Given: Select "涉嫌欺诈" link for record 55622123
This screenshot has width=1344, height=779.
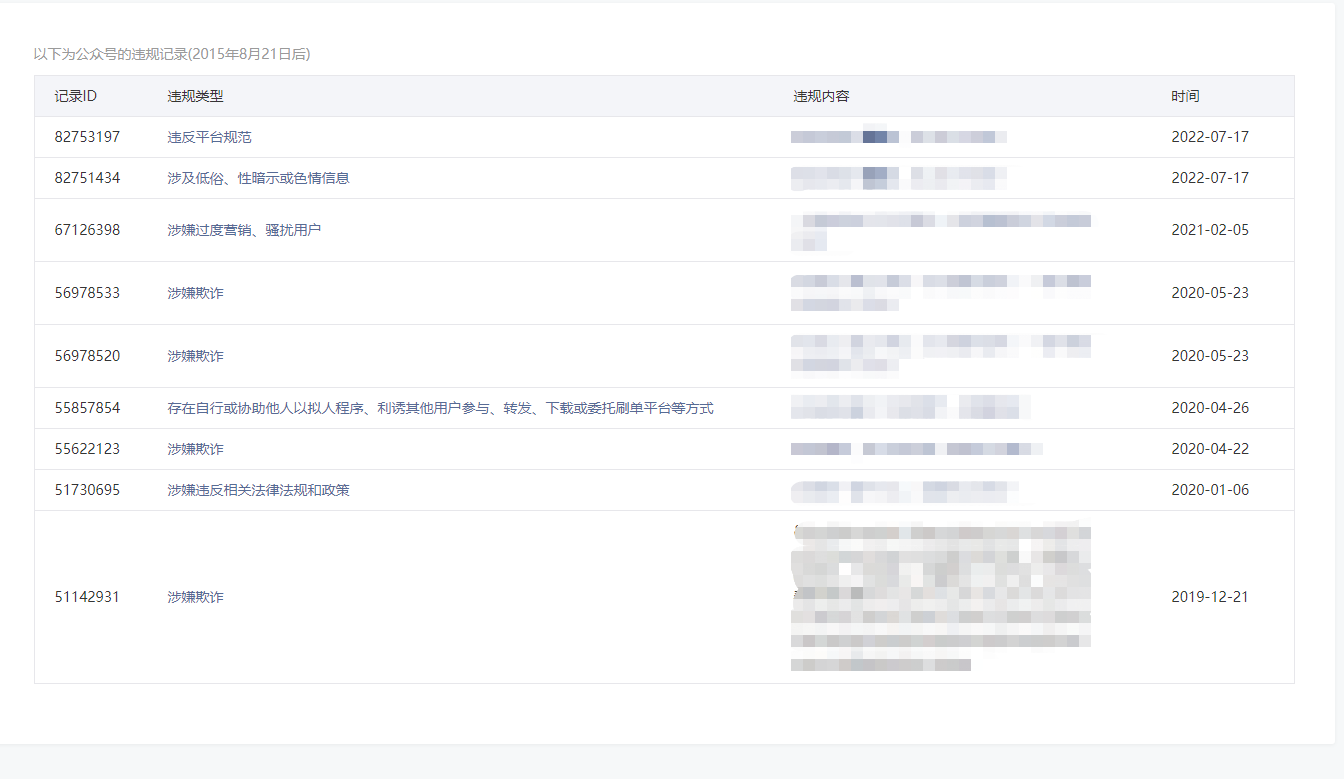Looking at the screenshot, I should [195, 449].
